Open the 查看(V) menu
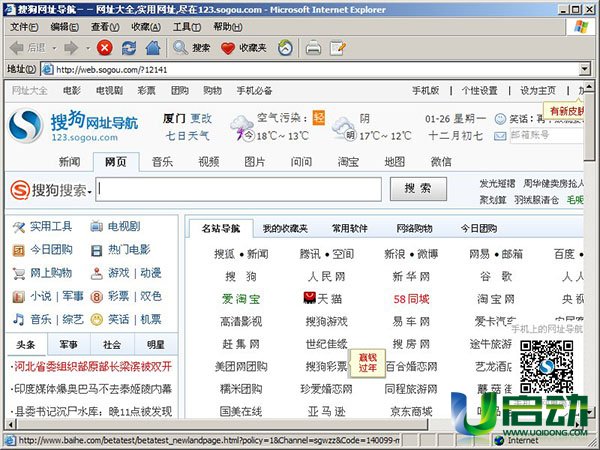Viewport: 600px width, 450px height. [x=105, y=27]
